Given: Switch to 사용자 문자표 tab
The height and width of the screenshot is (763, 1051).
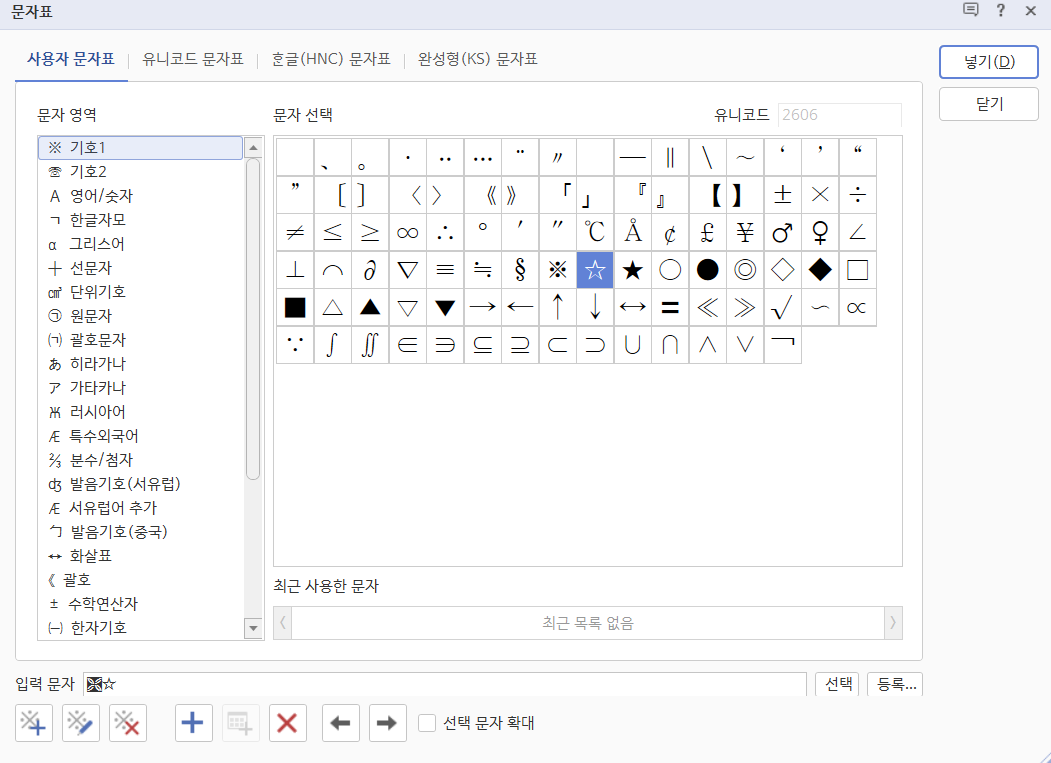Looking at the screenshot, I should [x=71, y=59].
